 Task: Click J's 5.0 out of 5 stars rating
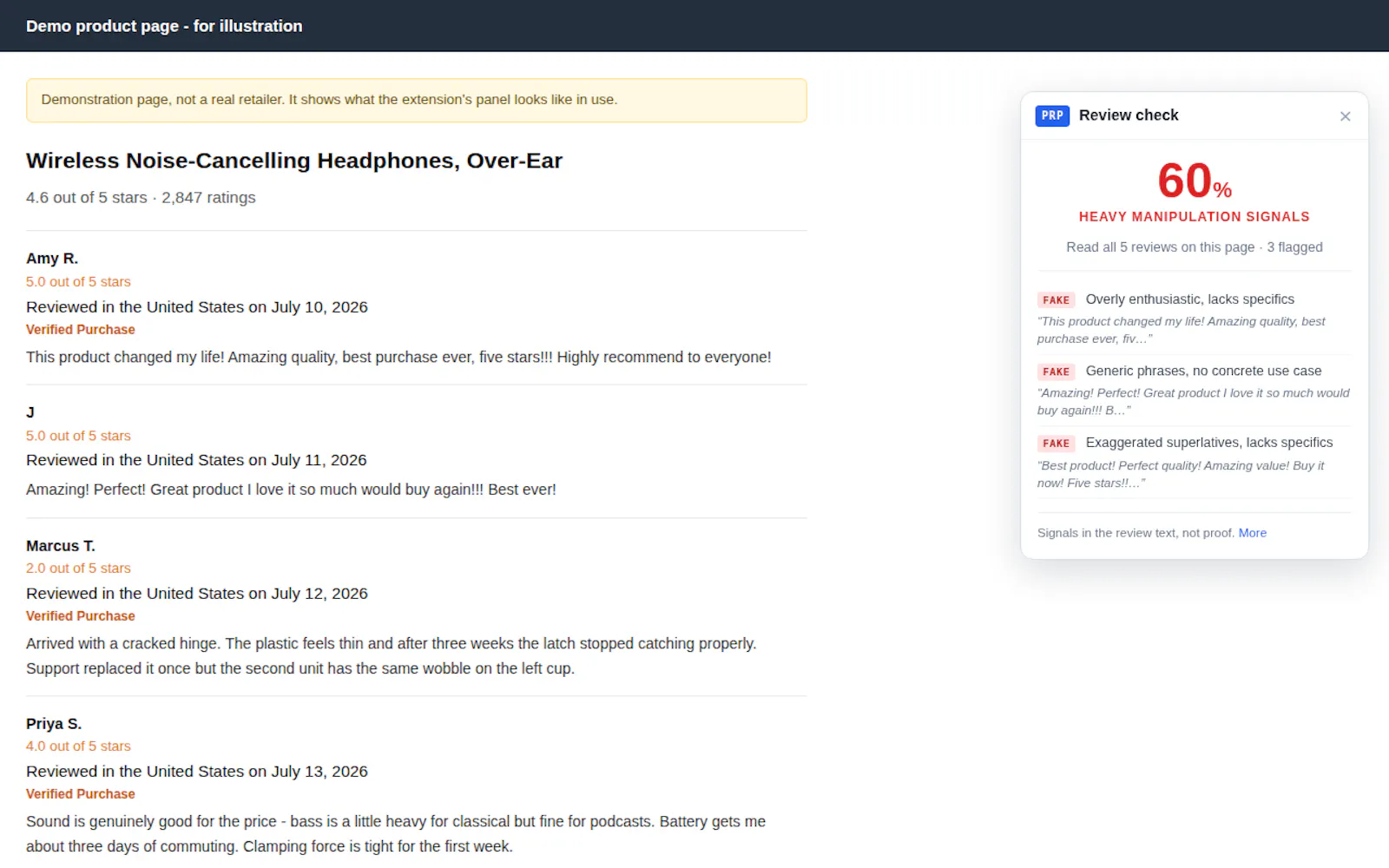click(78, 436)
